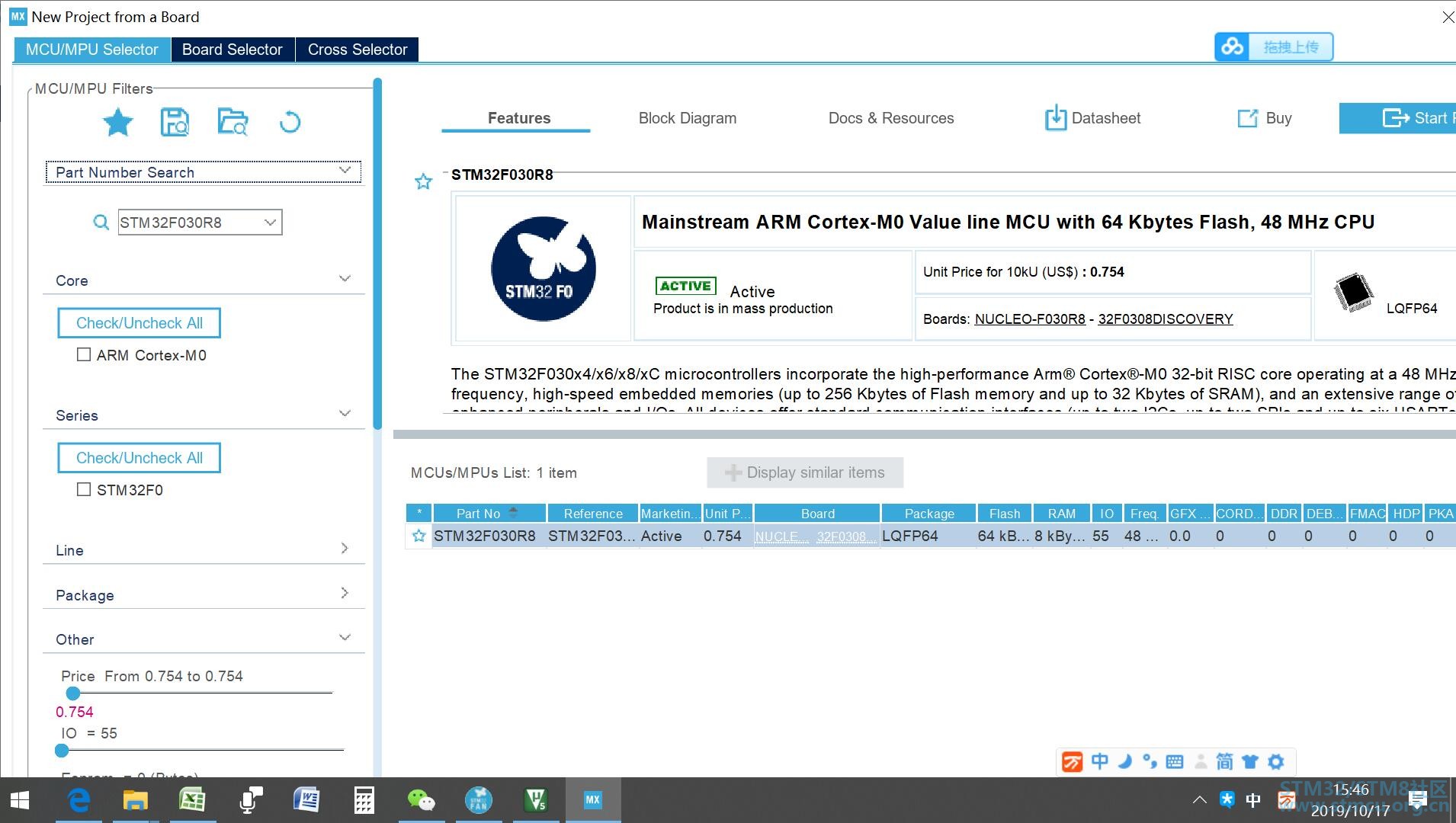Collapse the Series filter section
This screenshot has width=1456, height=823.
pos(345,414)
